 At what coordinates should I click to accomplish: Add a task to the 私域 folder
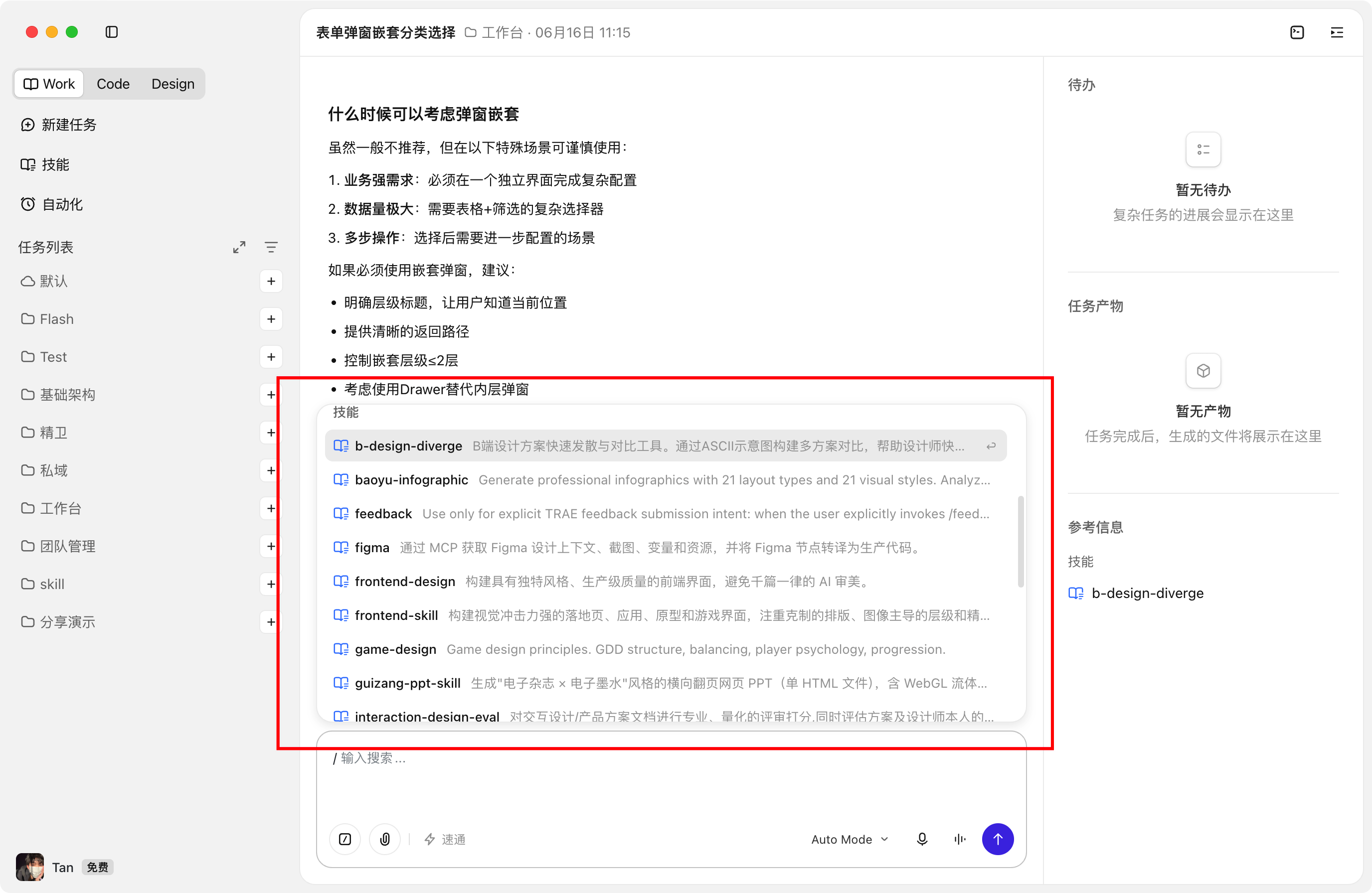pos(271,471)
